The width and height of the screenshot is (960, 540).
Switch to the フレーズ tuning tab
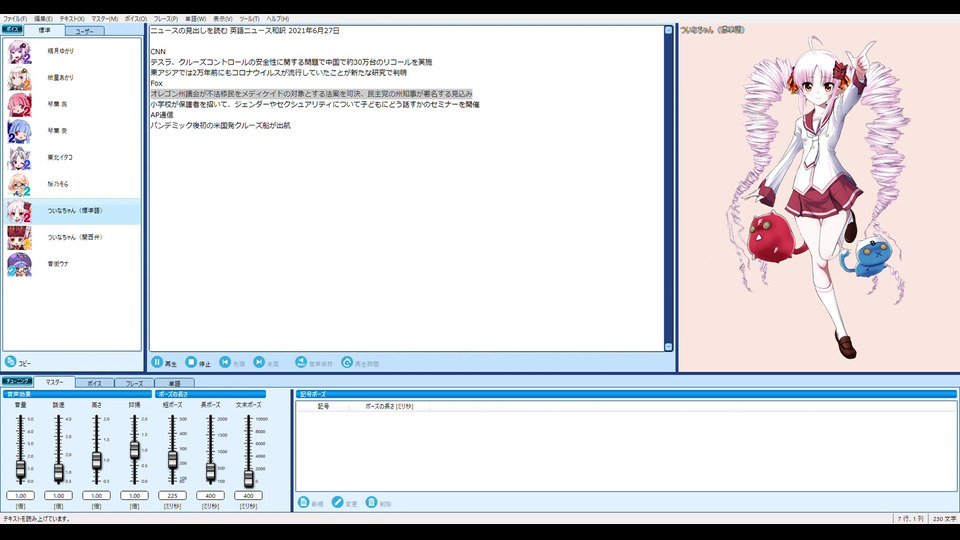135,383
